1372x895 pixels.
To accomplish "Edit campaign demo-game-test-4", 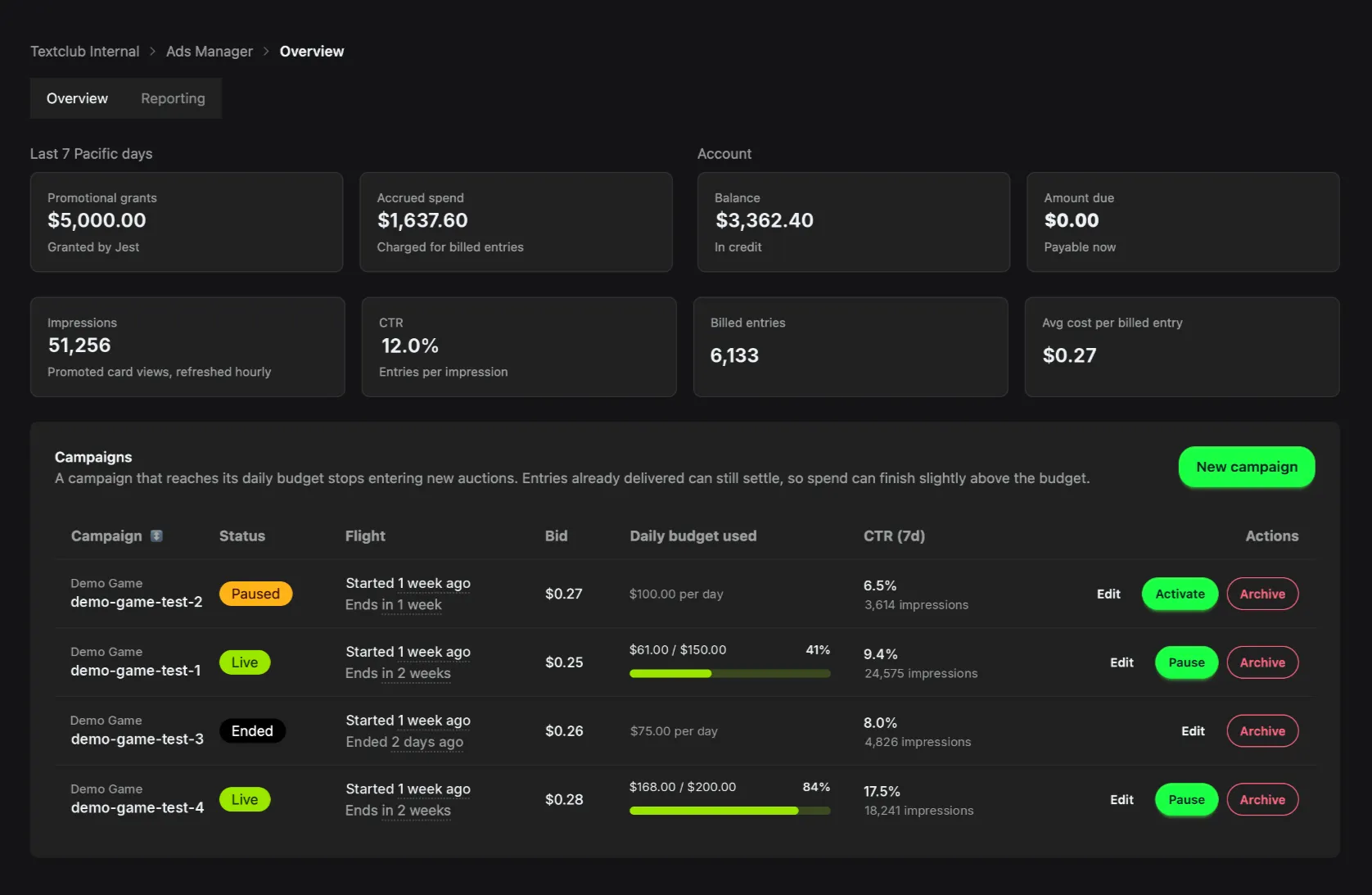I will [1122, 800].
